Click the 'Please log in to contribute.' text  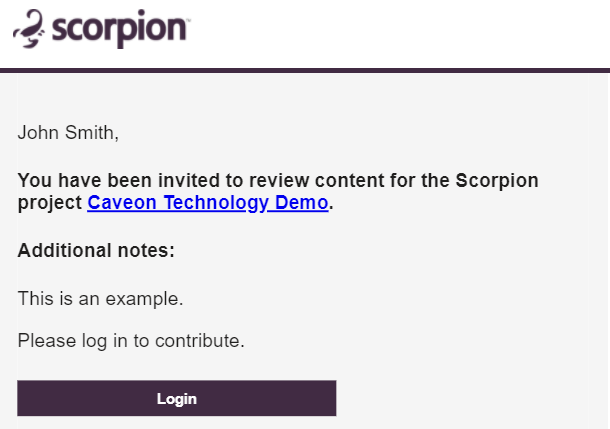131,341
